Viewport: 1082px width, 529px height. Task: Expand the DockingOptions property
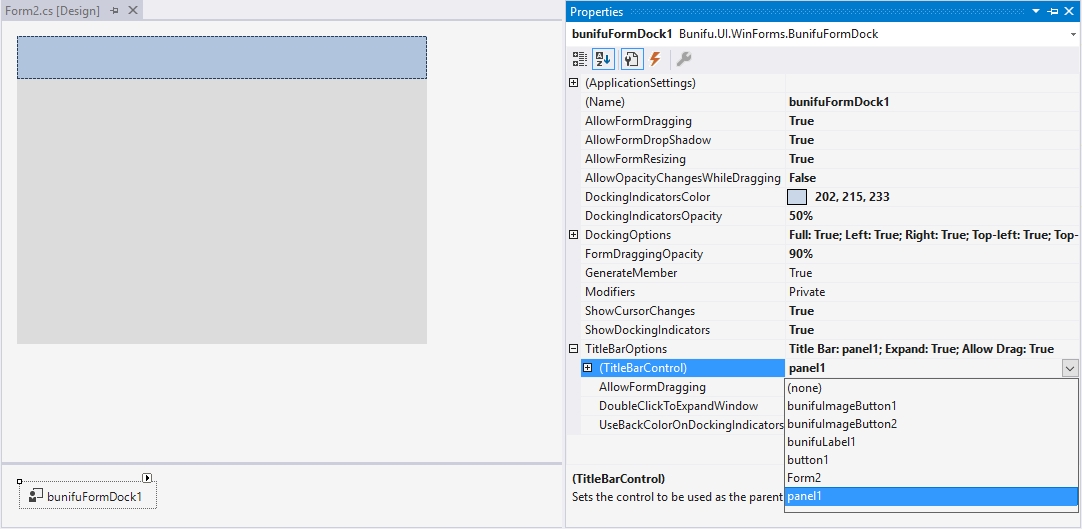point(574,235)
